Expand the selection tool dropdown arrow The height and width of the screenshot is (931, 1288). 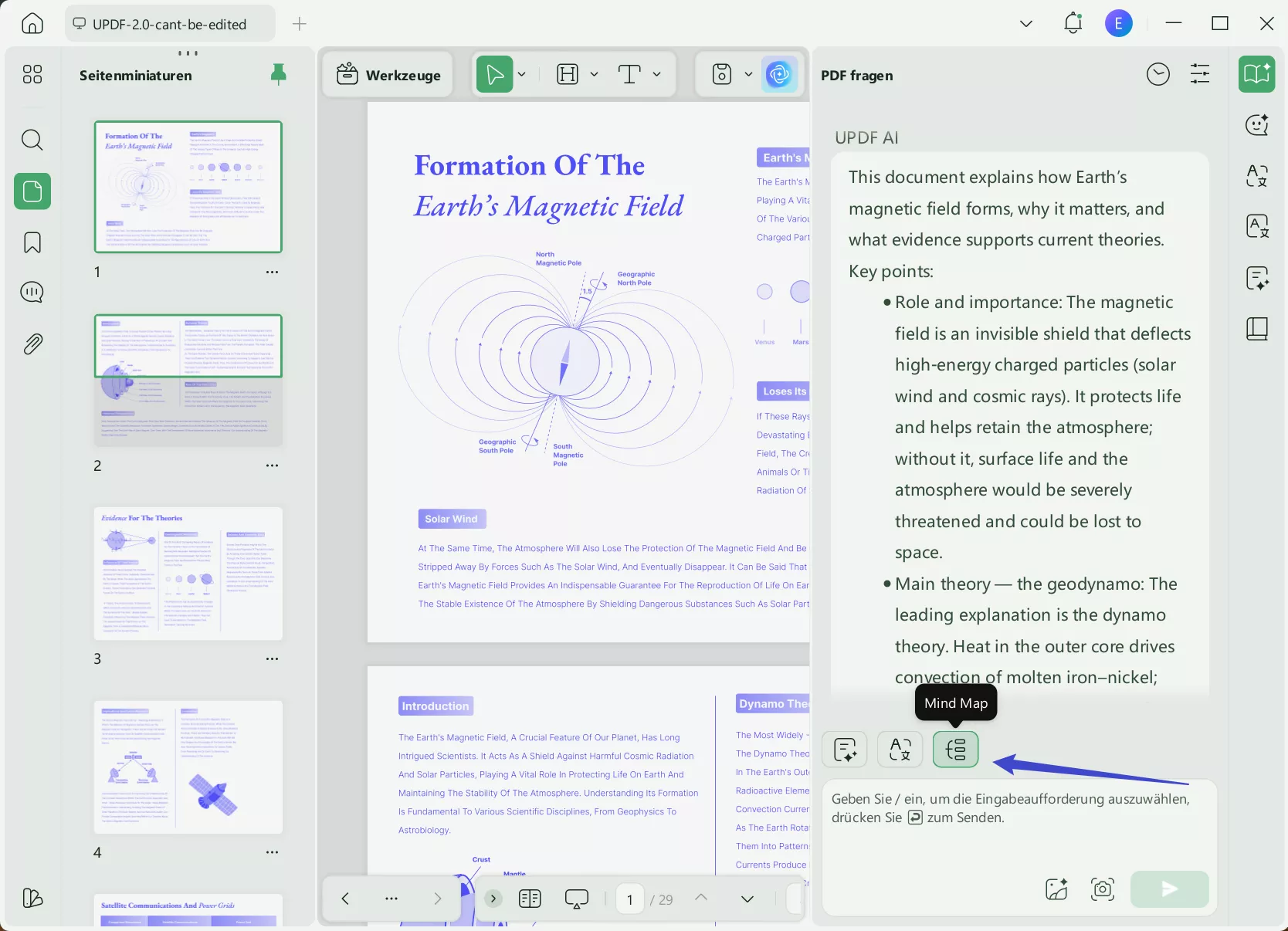(522, 74)
